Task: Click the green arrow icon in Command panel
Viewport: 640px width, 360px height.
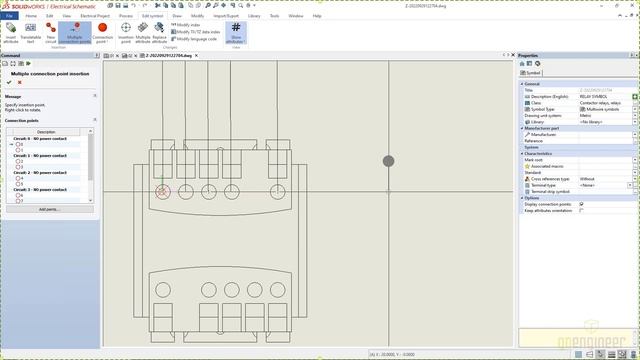Action: pos(29,64)
